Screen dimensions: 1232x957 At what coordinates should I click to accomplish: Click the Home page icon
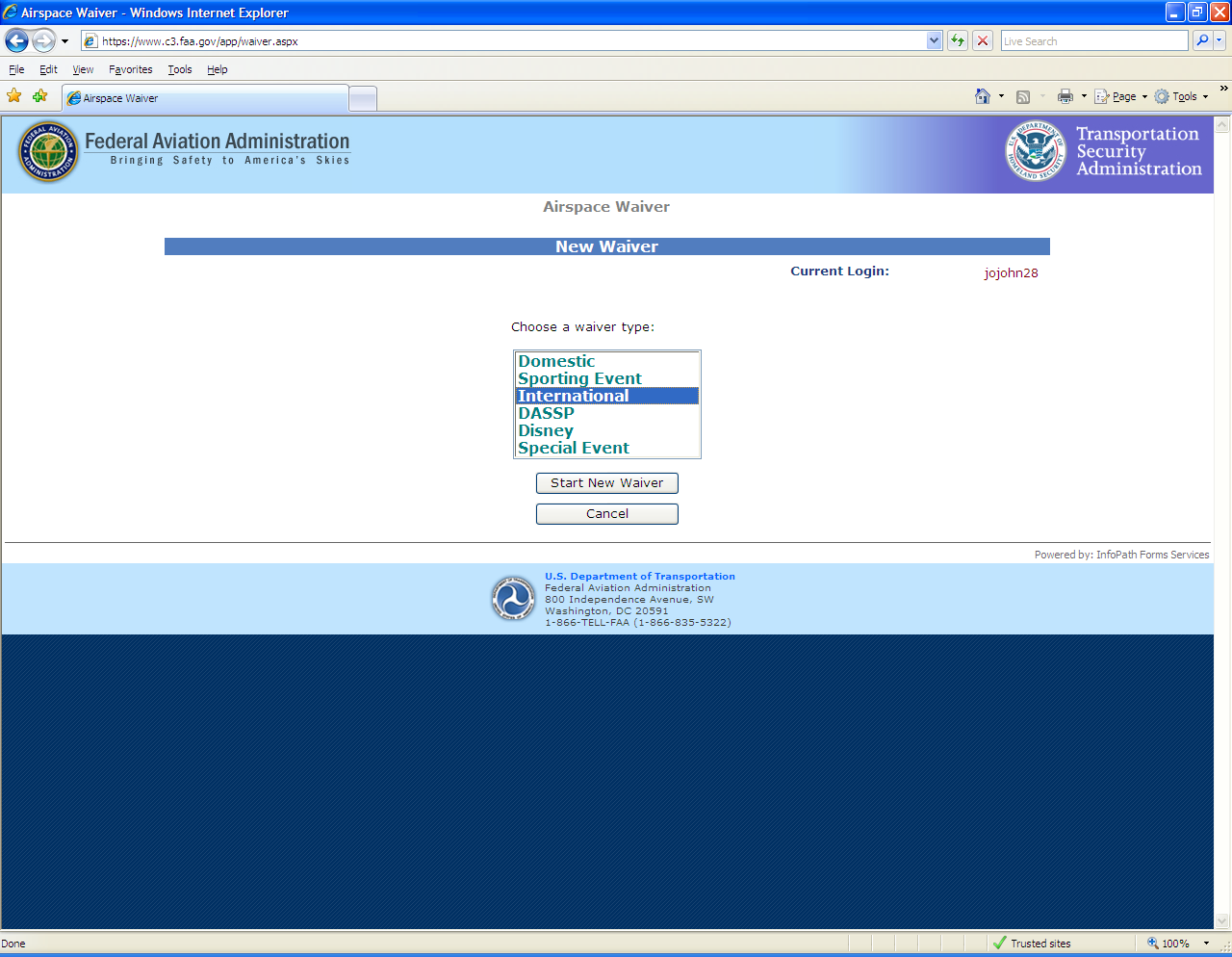(983, 96)
